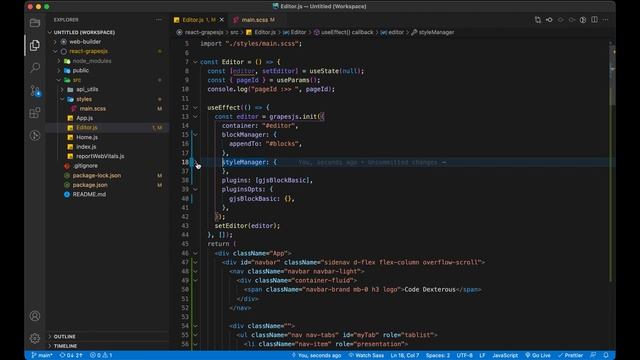Click synchronize changes indicator in status bar
The height and width of the screenshot is (360, 640).
point(71,355)
